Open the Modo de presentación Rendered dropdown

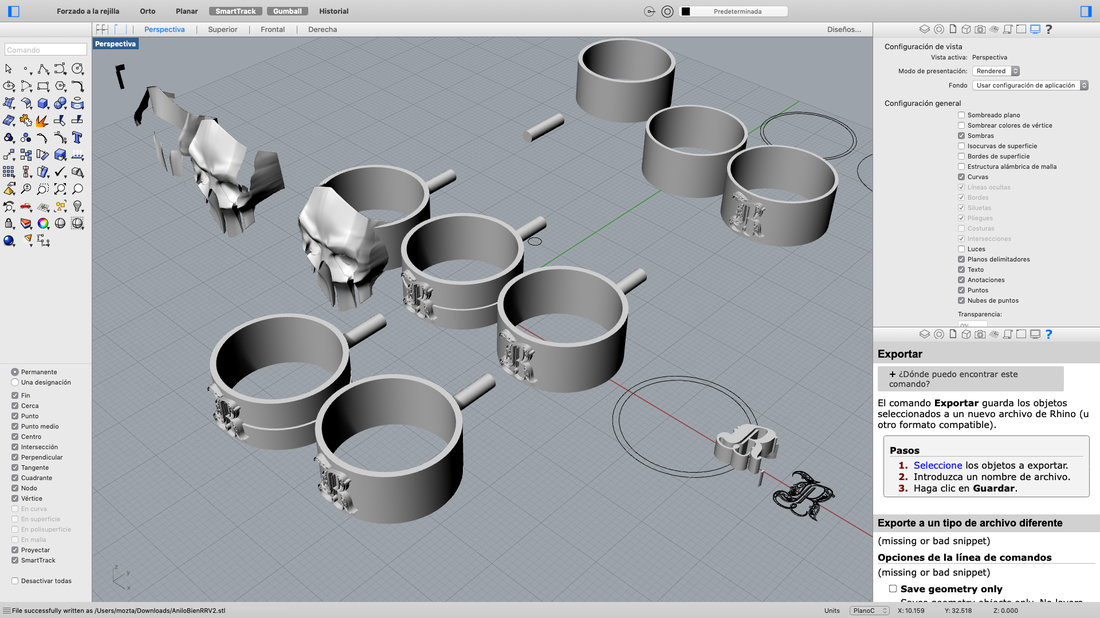pos(996,71)
